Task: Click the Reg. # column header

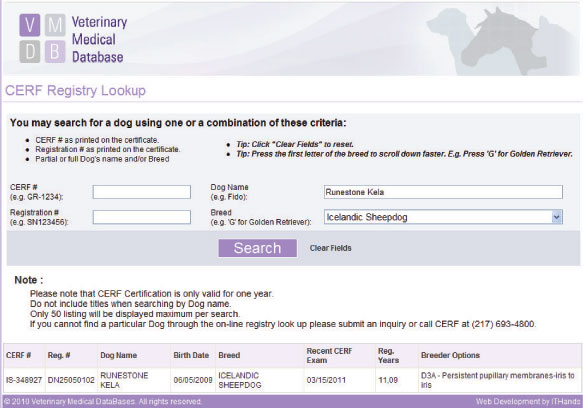Action: [59, 355]
